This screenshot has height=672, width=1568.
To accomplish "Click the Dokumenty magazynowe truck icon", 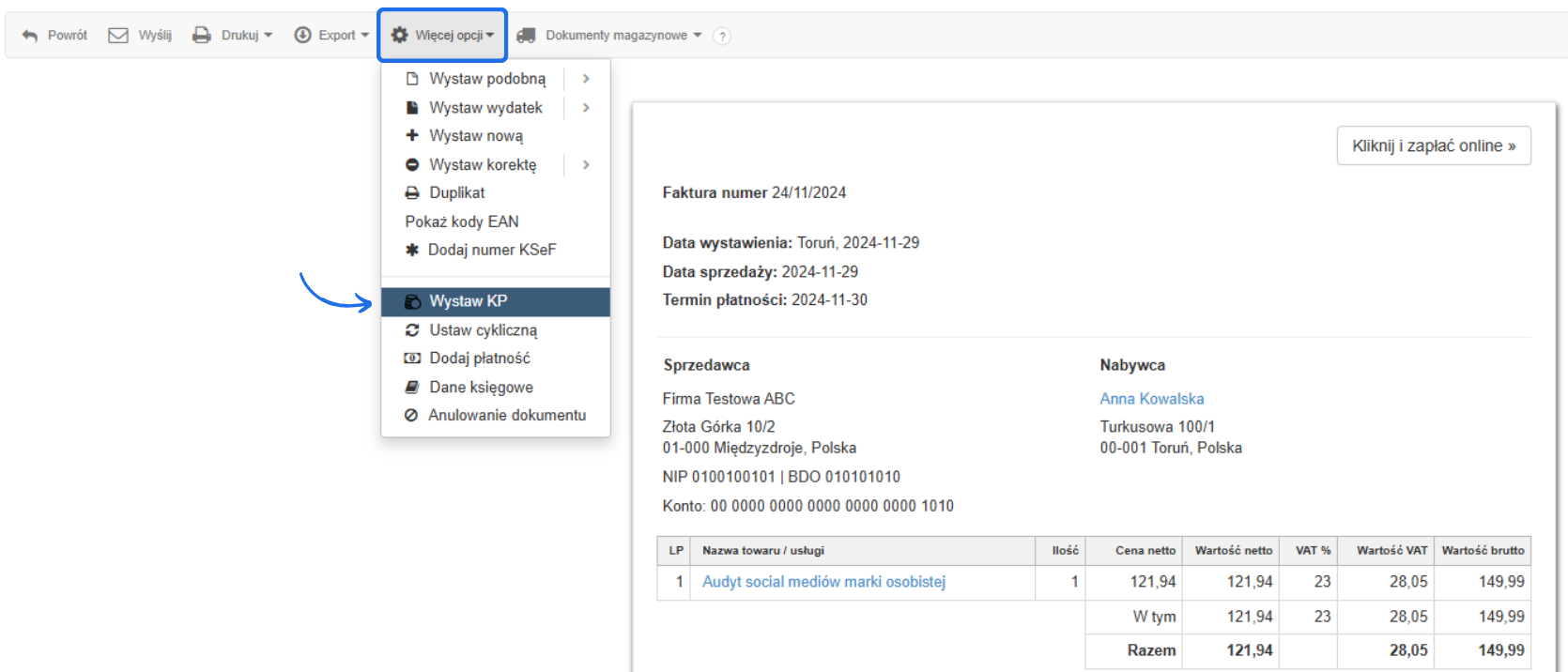I will (526, 36).
